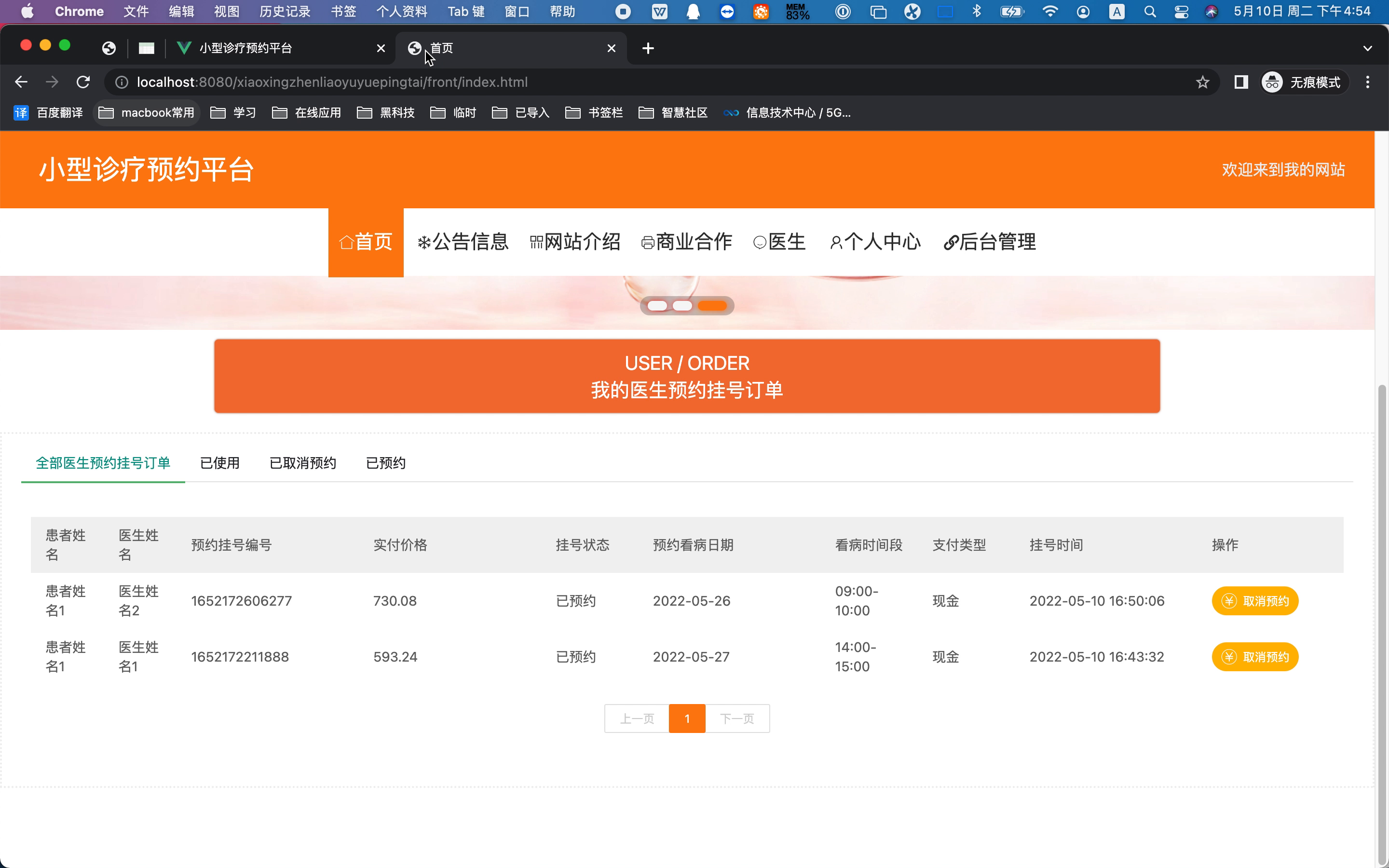Bookmark this page with the star icon

1202,82
